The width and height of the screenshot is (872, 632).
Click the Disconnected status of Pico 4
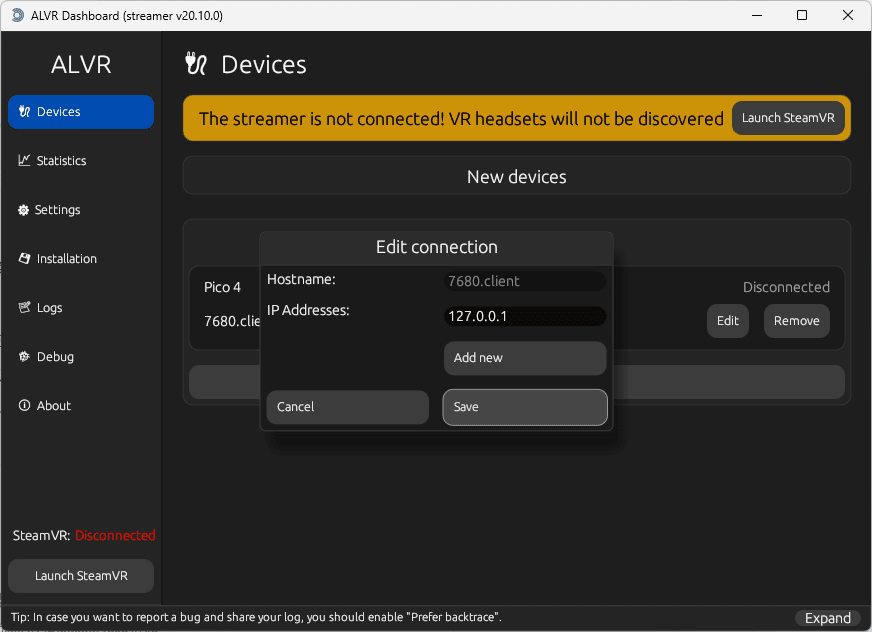click(x=786, y=287)
